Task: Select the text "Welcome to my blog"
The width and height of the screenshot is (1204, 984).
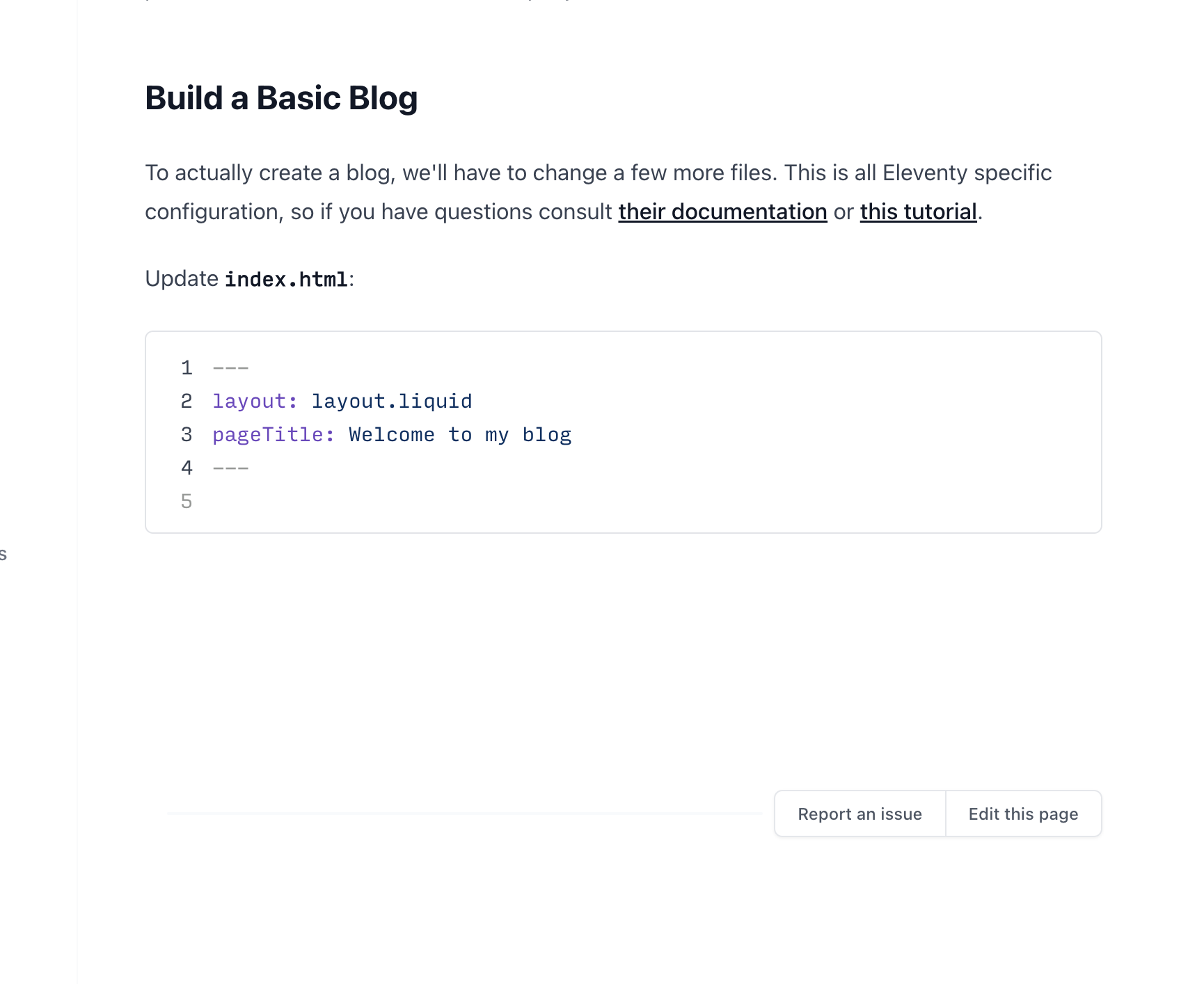Action: coord(459,434)
